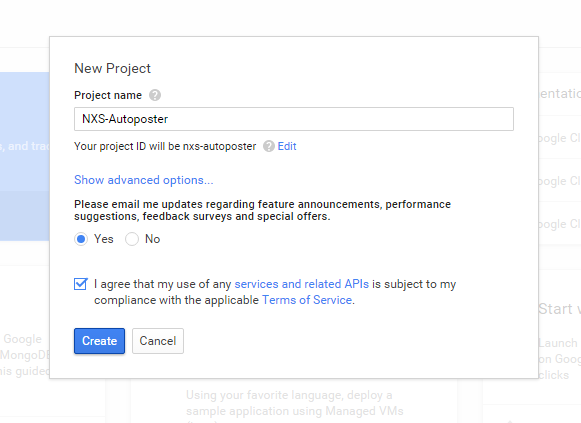Click the project ID nxs-autoposter text
581x423 pixels.
pos(219,146)
